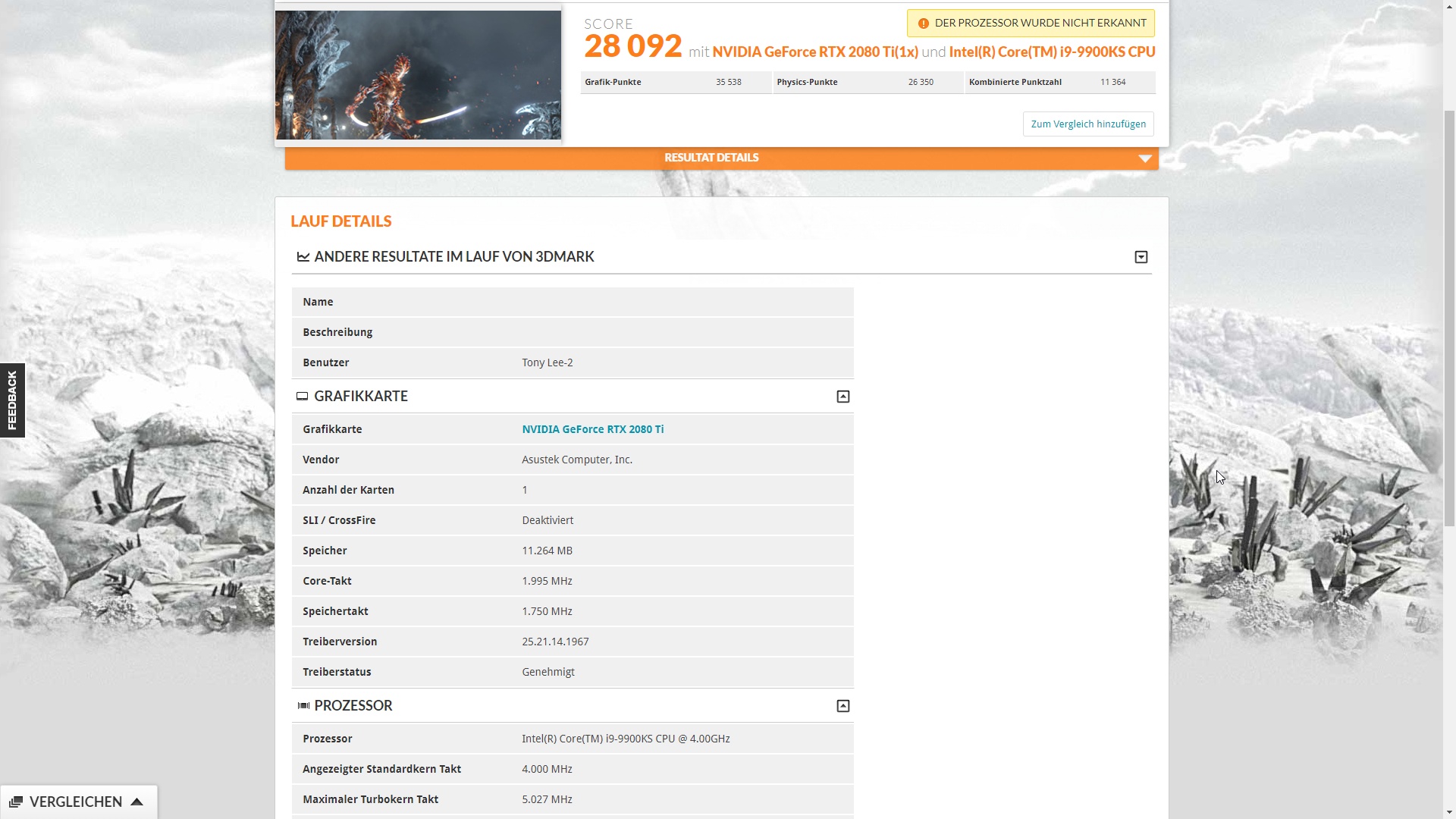Click the chart icon beside Andere Resultate
This screenshot has width=1456, height=819.
pyautogui.click(x=303, y=257)
